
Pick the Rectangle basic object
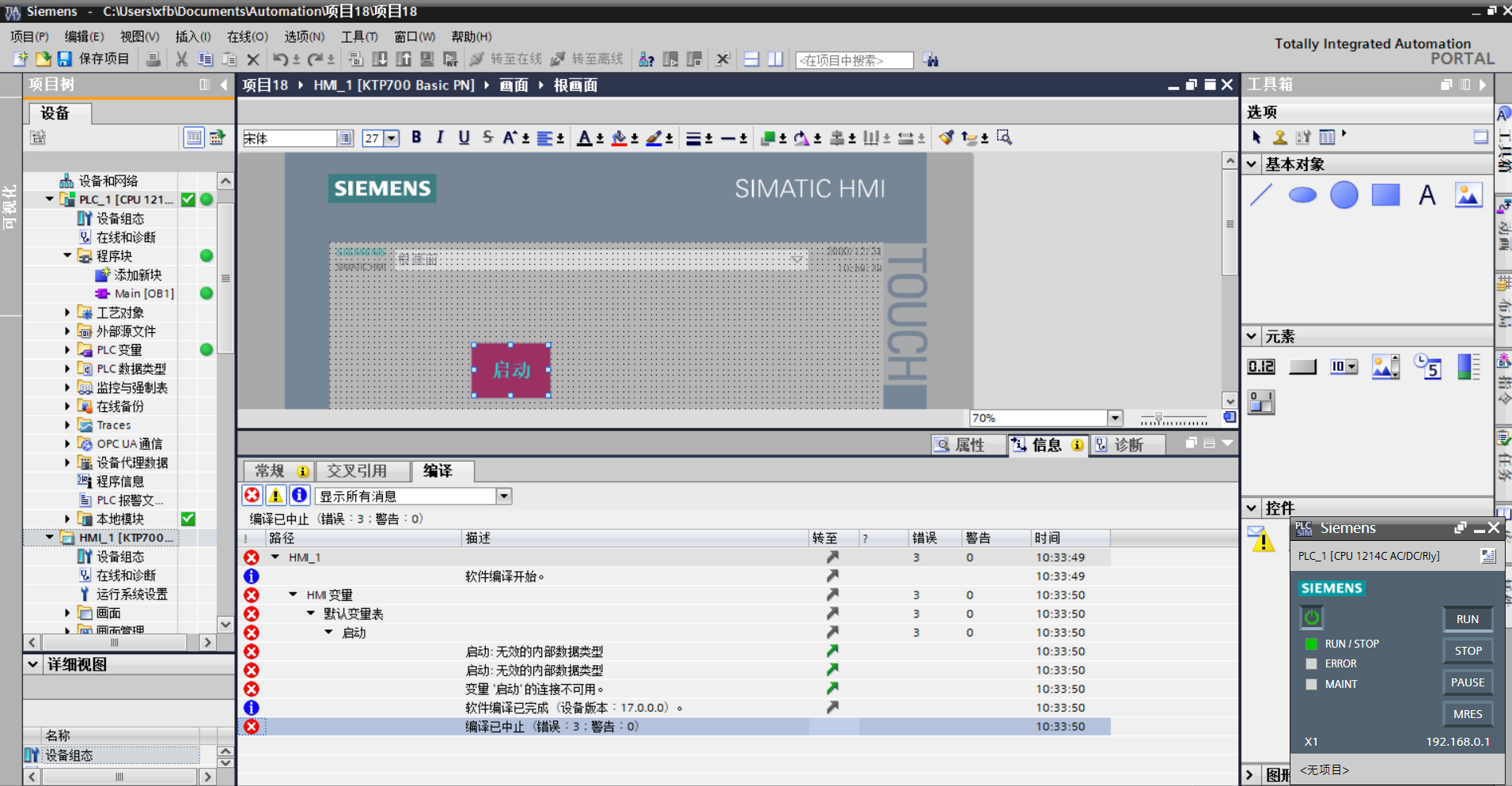(x=1385, y=195)
